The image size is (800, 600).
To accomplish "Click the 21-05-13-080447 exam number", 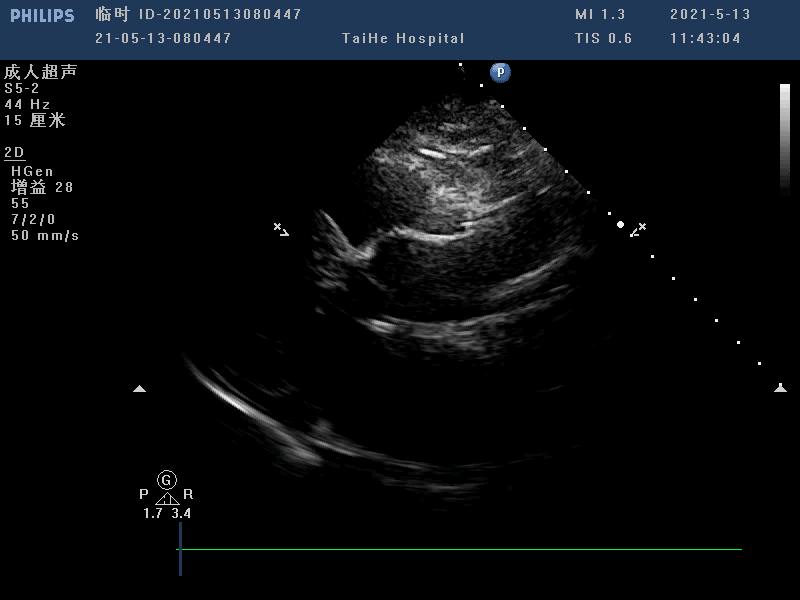I will (163, 38).
